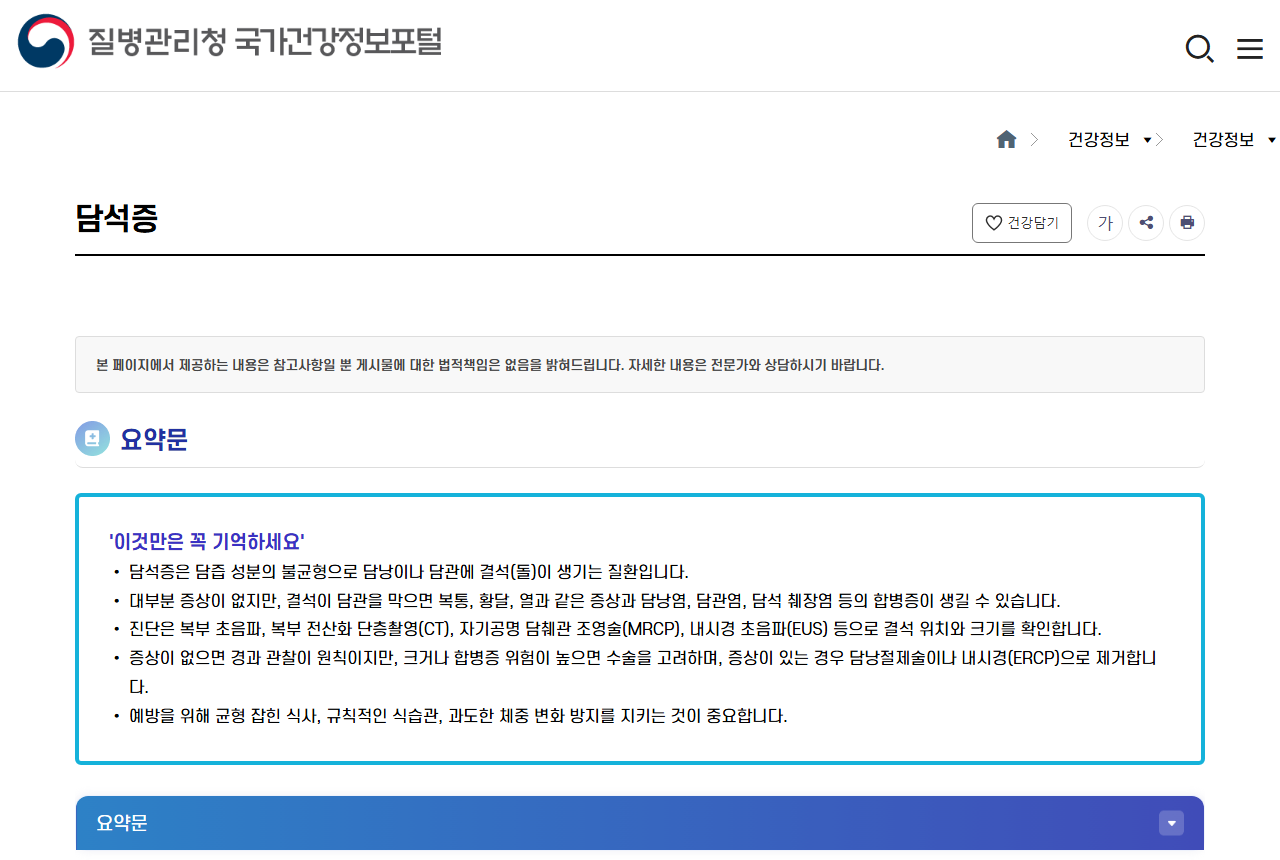Open the hamburger menu
The height and width of the screenshot is (860, 1280).
click(x=1250, y=49)
